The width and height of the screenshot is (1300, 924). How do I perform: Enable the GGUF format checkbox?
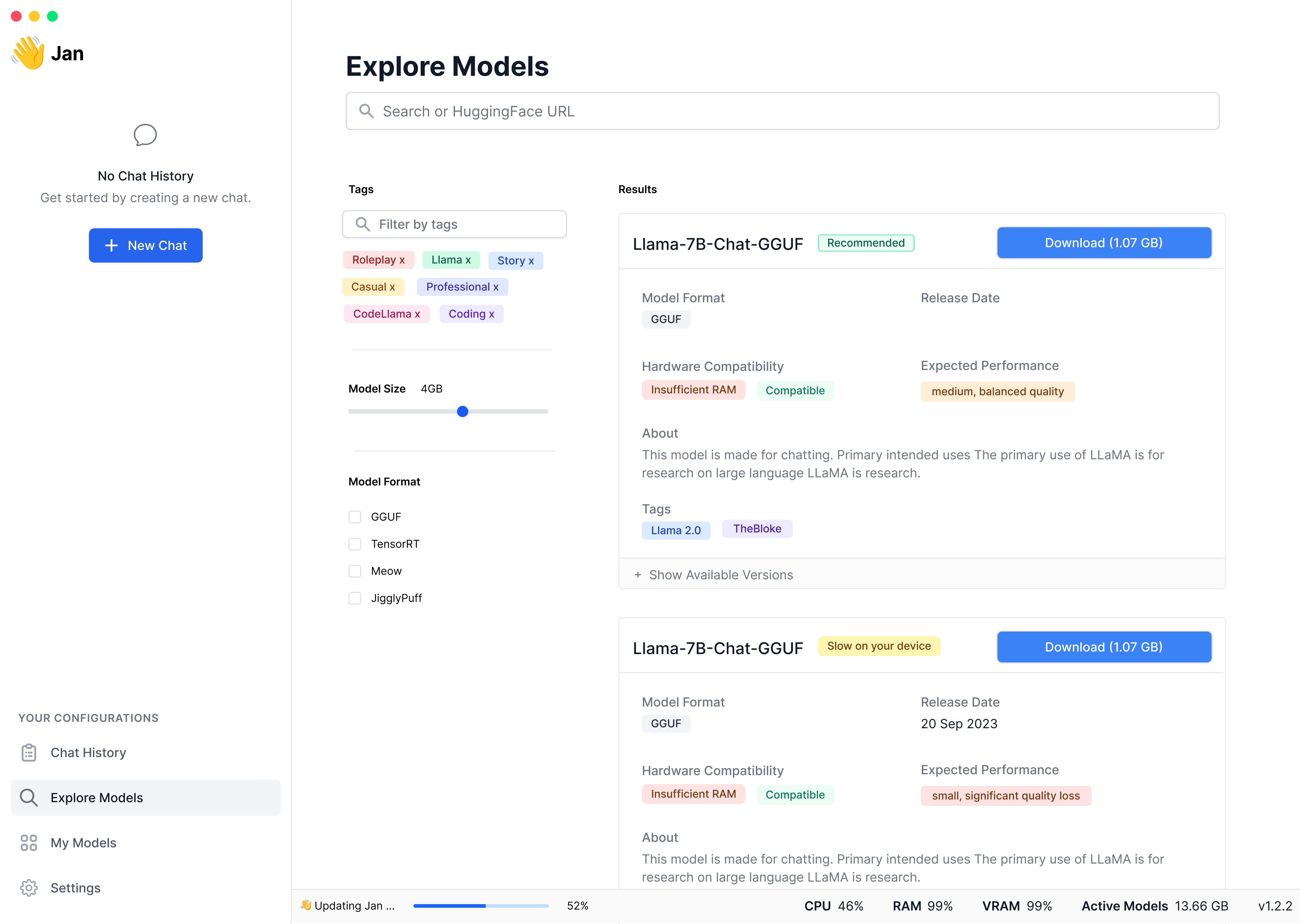point(354,517)
